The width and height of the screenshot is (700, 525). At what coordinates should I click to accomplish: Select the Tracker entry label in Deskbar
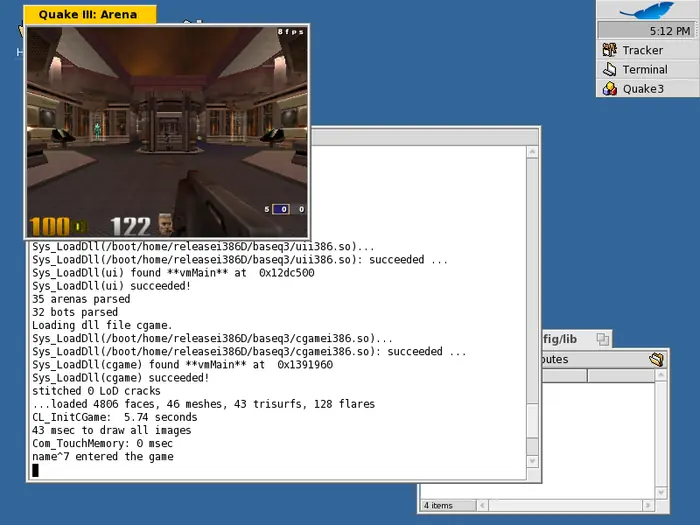point(642,50)
